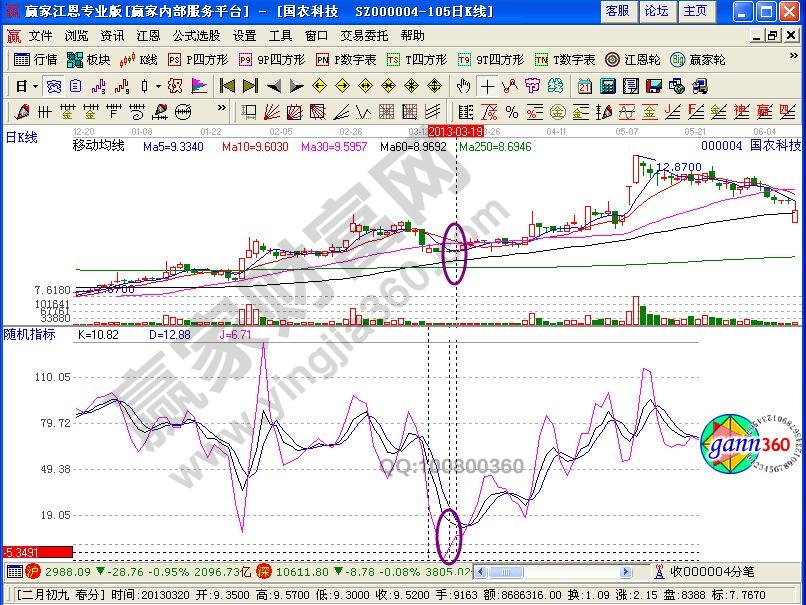Open the 公式选股 menu

pyautogui.click(x=197, y=35)
